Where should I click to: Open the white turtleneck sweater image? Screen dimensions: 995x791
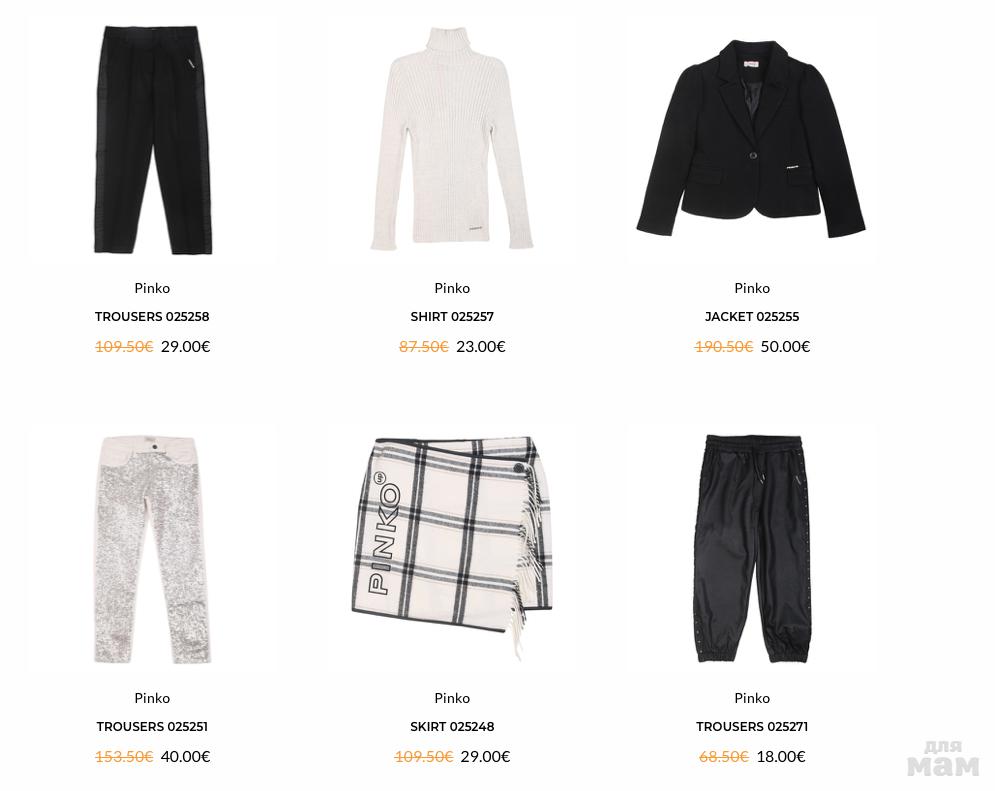pos(452,139)
